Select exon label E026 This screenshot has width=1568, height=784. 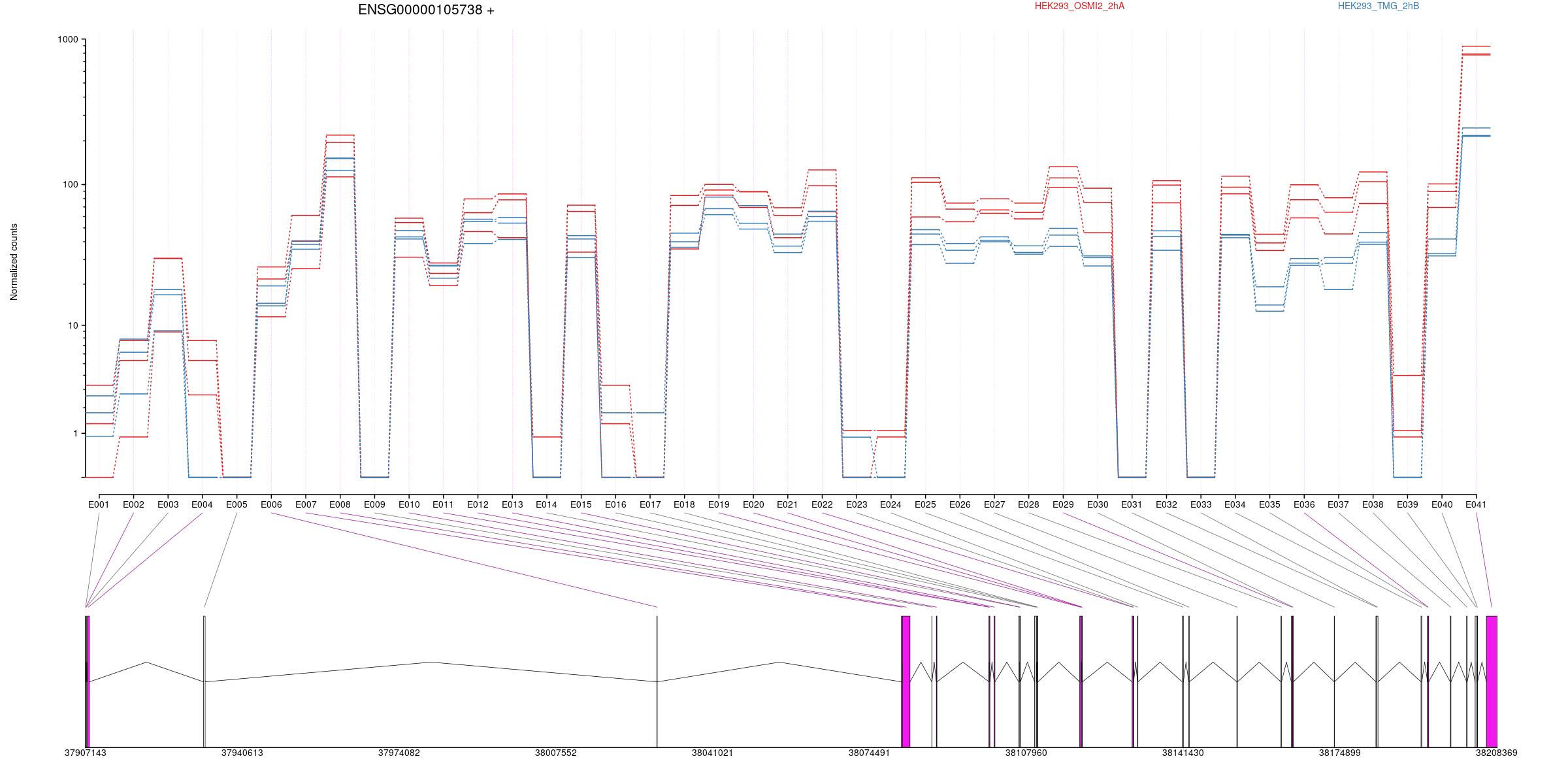960,504
